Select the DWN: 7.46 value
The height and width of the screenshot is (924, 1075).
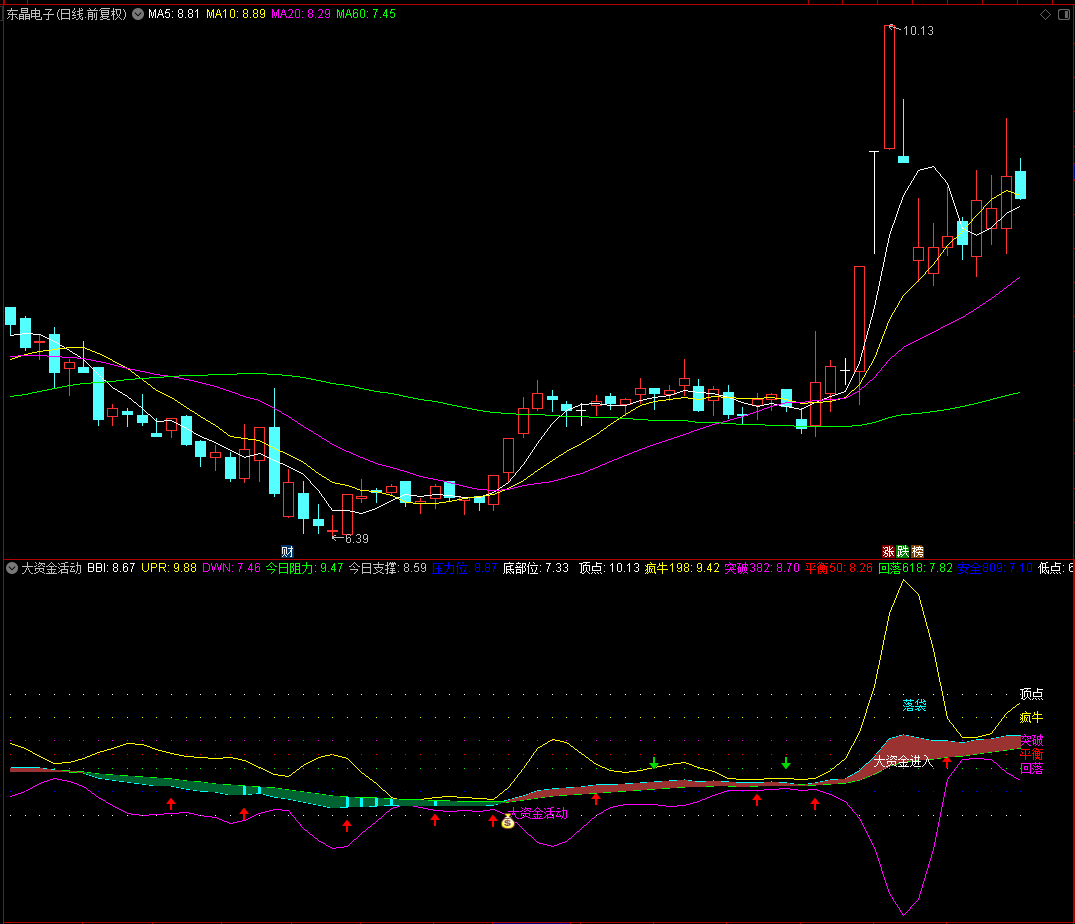[x=231, y=568]
